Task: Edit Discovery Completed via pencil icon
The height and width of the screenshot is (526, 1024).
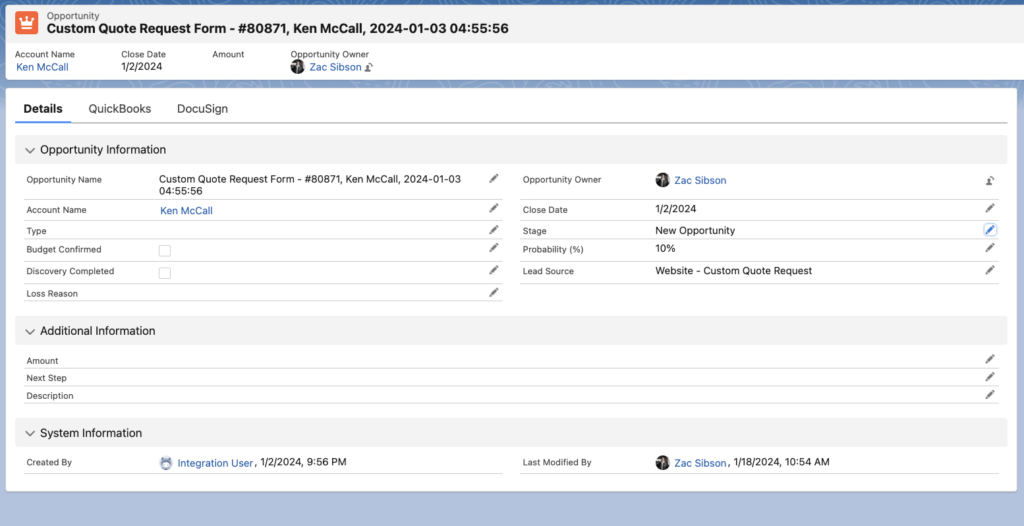Action: (494, 270)
